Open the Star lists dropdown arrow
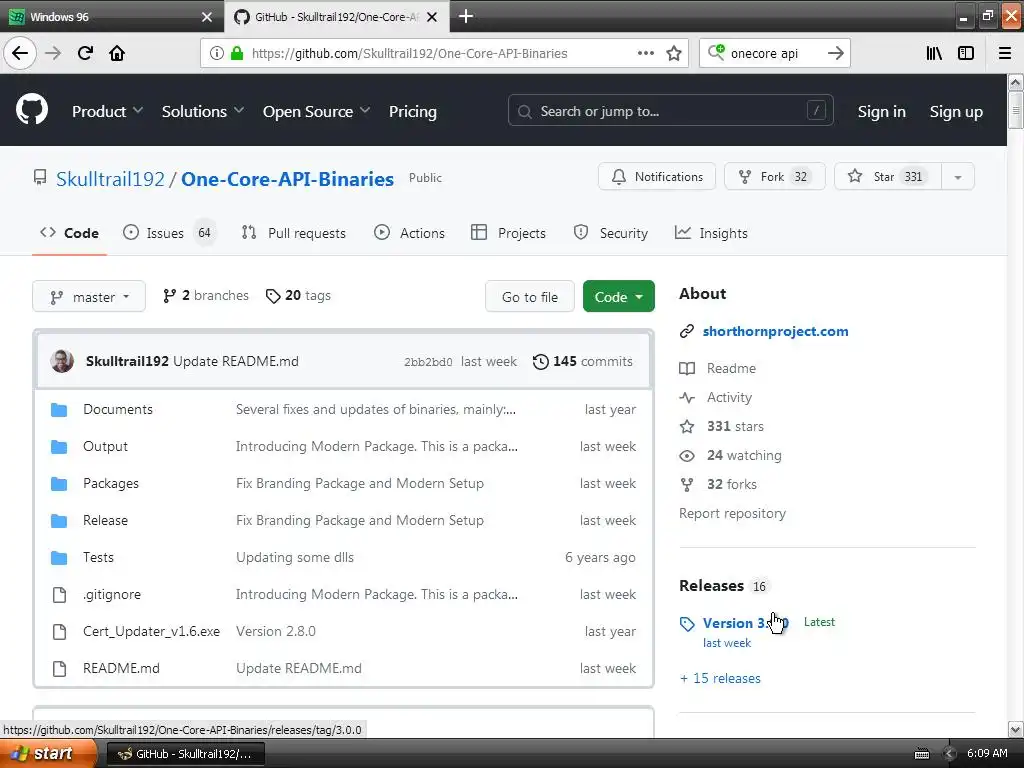The width and height of the screenshot is (1024, 768). tap(957, 176)
